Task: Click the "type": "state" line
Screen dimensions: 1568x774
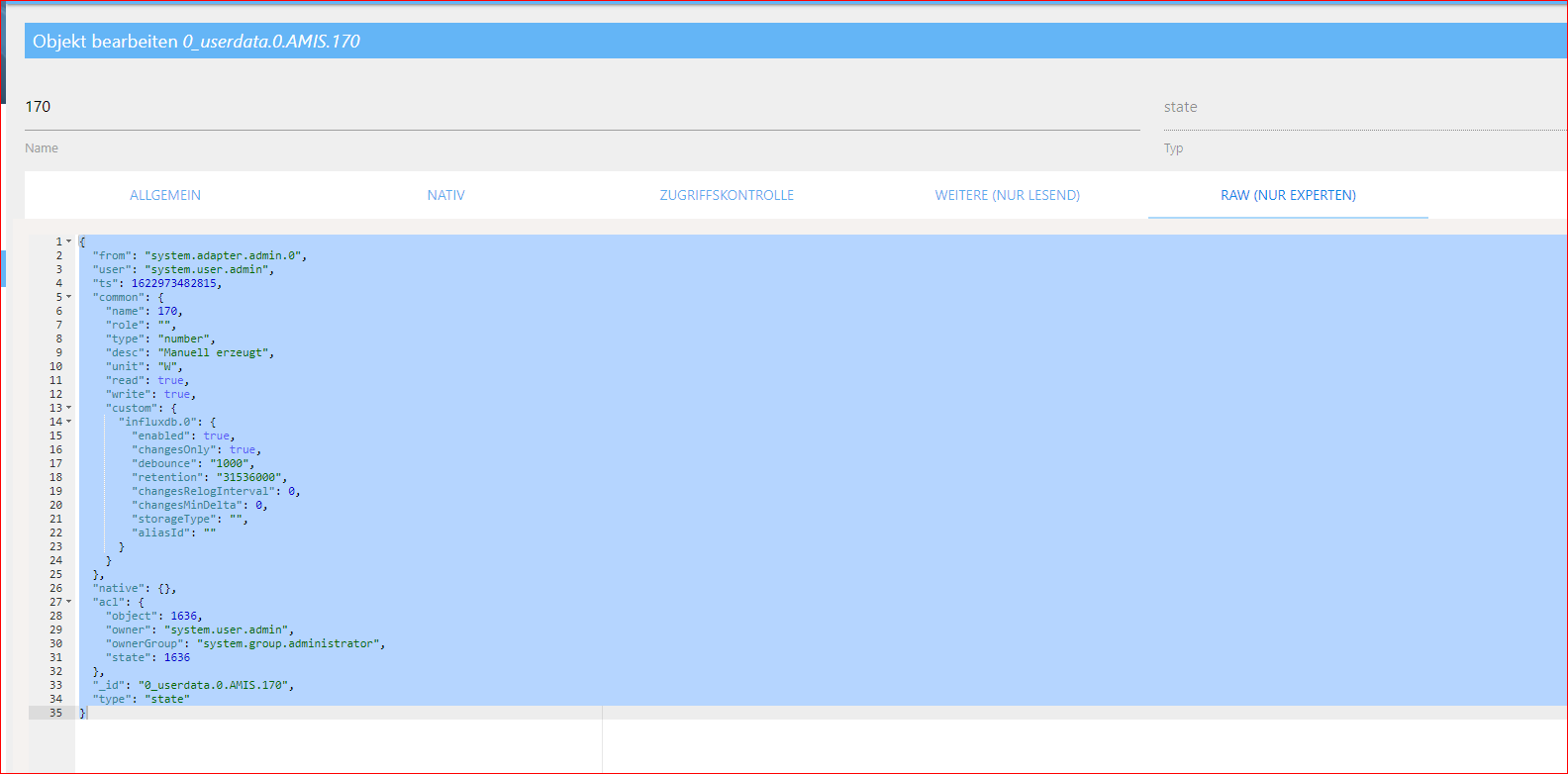Action: click(142, 699)
